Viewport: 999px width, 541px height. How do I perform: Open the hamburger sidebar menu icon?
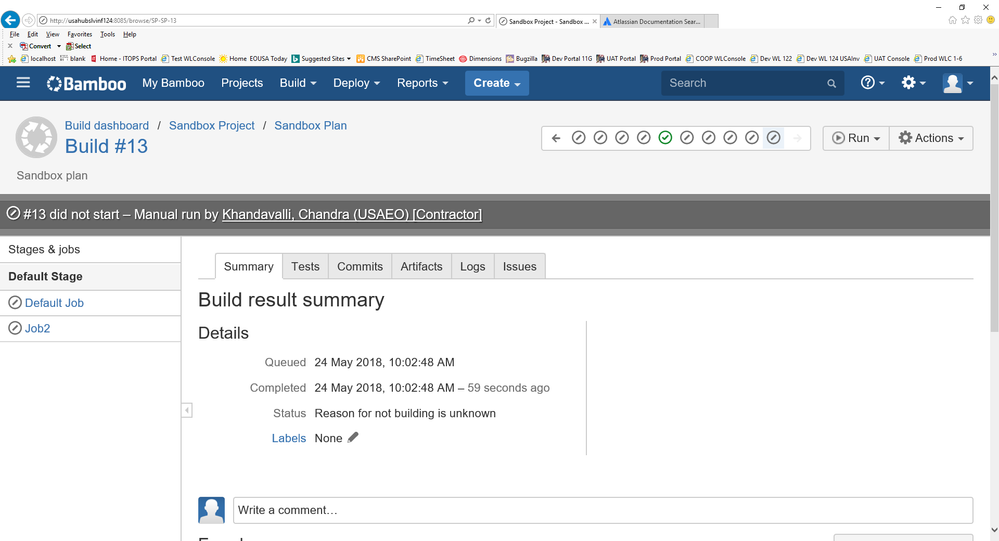(23, 83)
